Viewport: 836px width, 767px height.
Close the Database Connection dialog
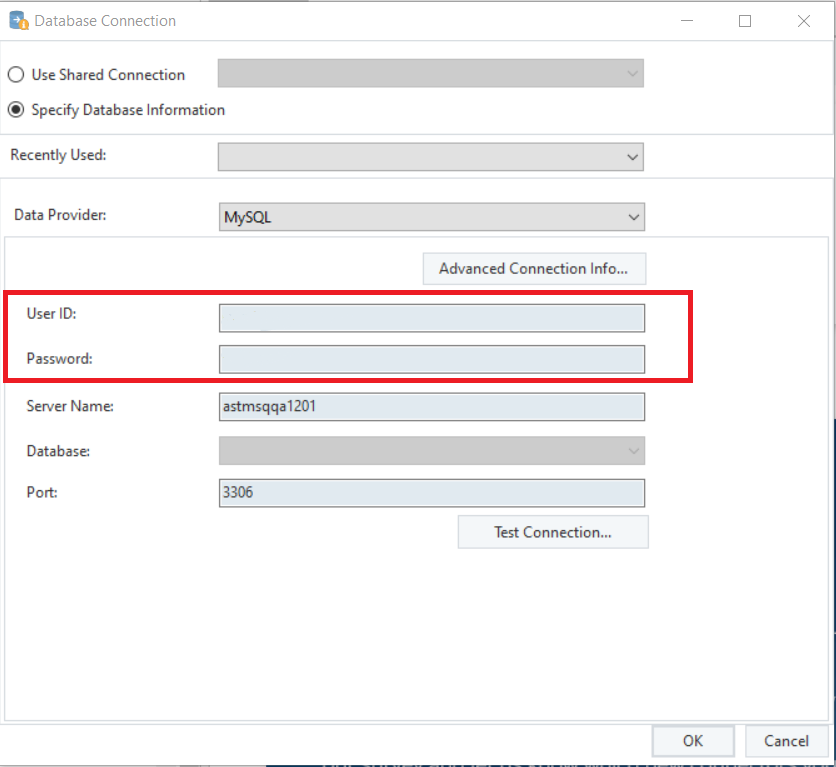pos(804,20)
